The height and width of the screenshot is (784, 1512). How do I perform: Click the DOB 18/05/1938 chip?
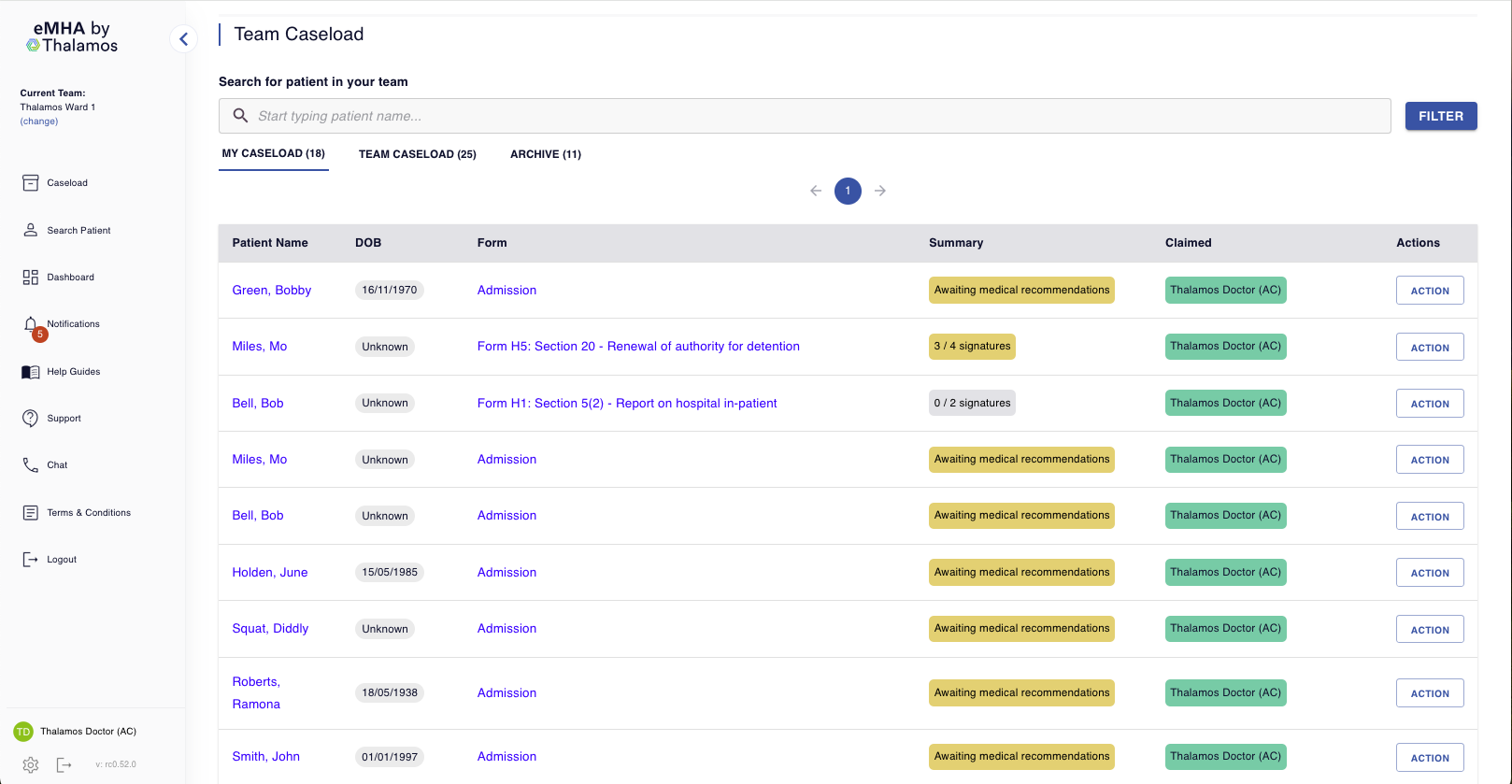tap(390, 693)
